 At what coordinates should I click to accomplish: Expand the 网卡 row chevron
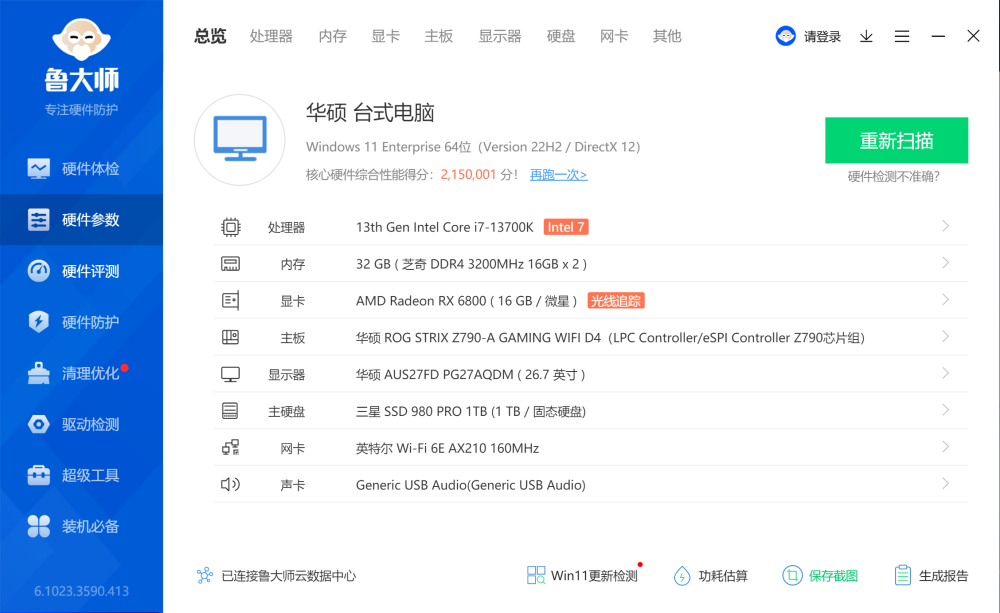click(x=946, y=447)
